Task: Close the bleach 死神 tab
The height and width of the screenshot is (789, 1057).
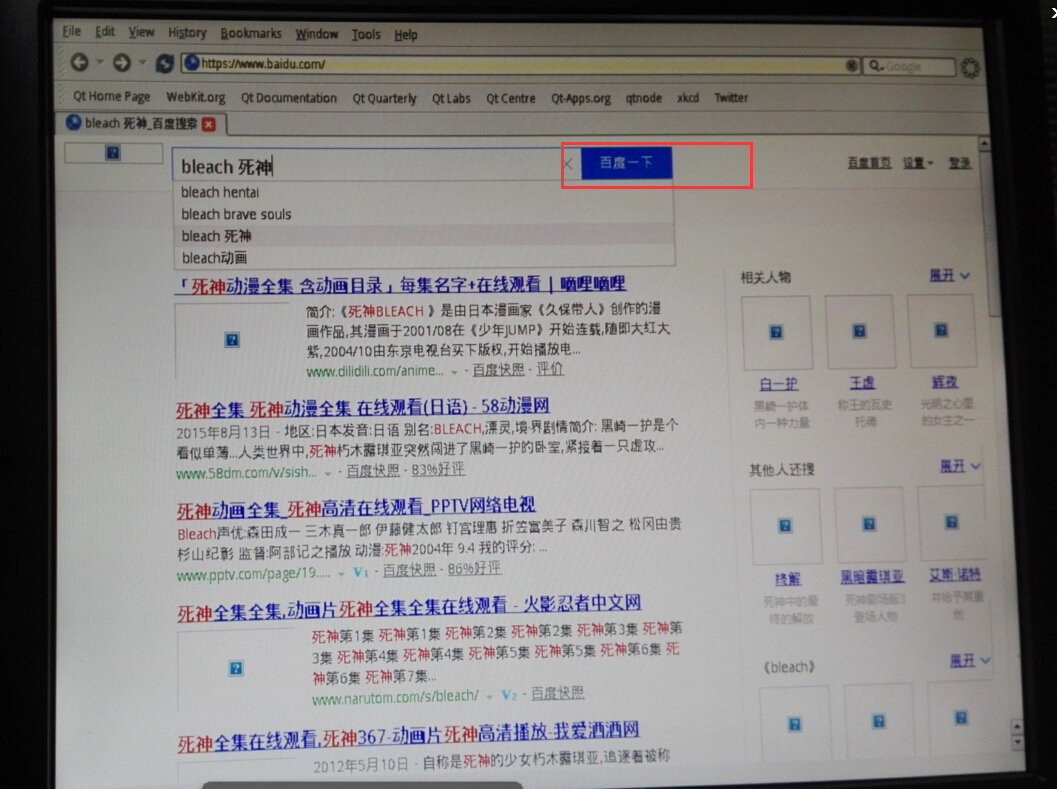Action: tap(209, 124)
